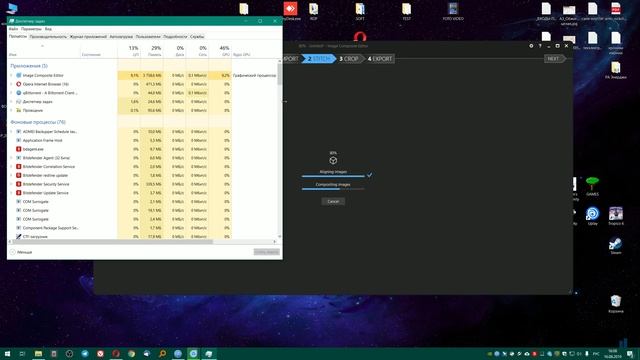
Task: Open the Параметры menu in Task Manager
Action: (x=31, y=29)
